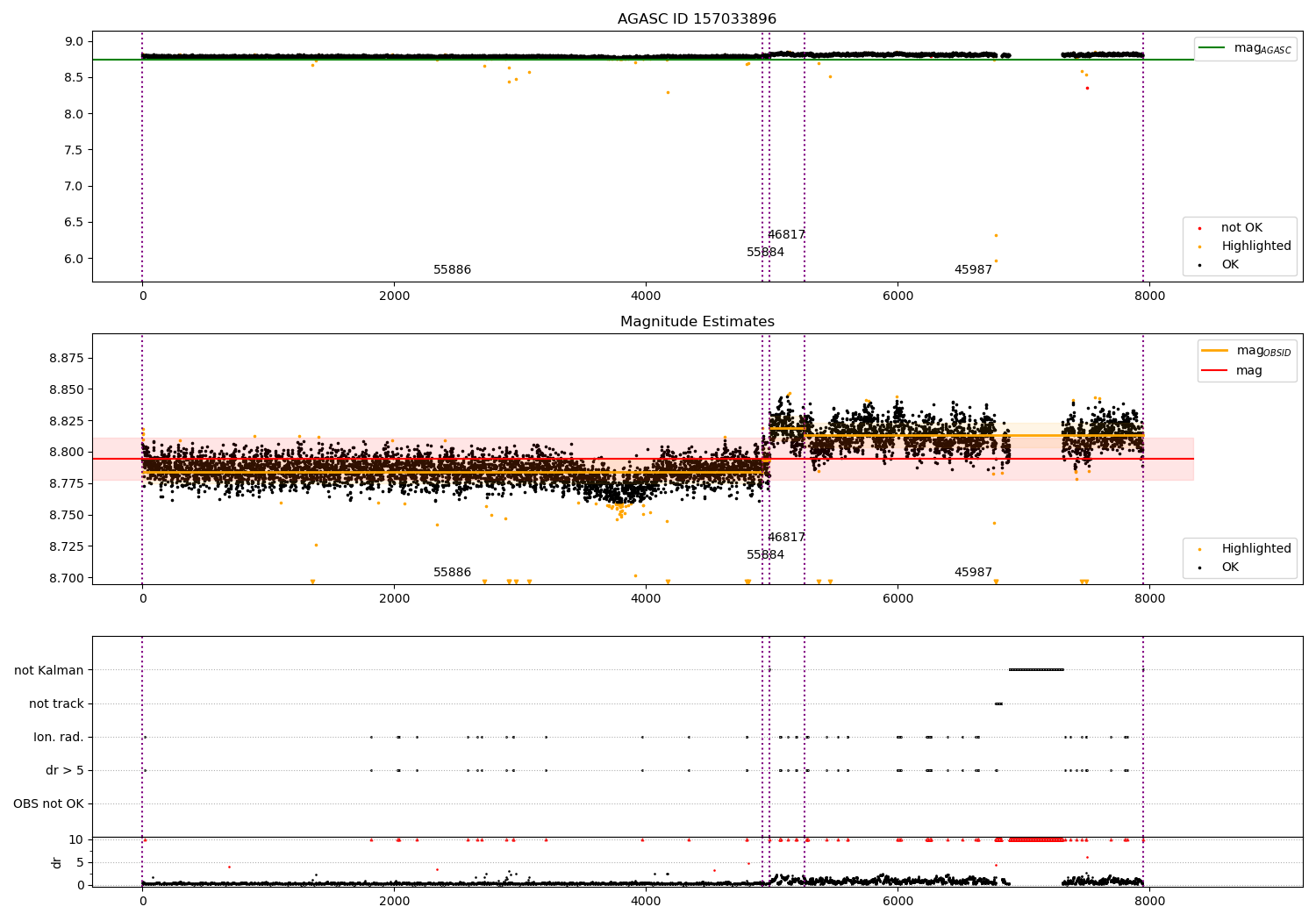The height and width of the screenshot is (921, 1316).
Task: Click obsid label 55886 in the top plot
Action: pyautogui.click(x=452, y=270)
